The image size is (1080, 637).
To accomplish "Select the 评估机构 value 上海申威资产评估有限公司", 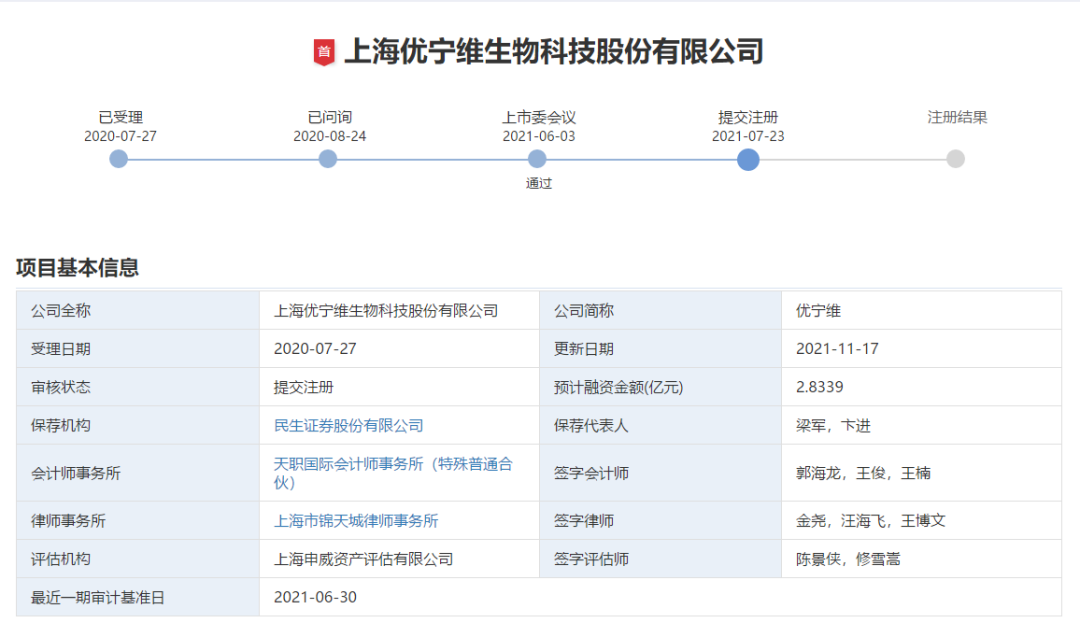I will 363,559.
